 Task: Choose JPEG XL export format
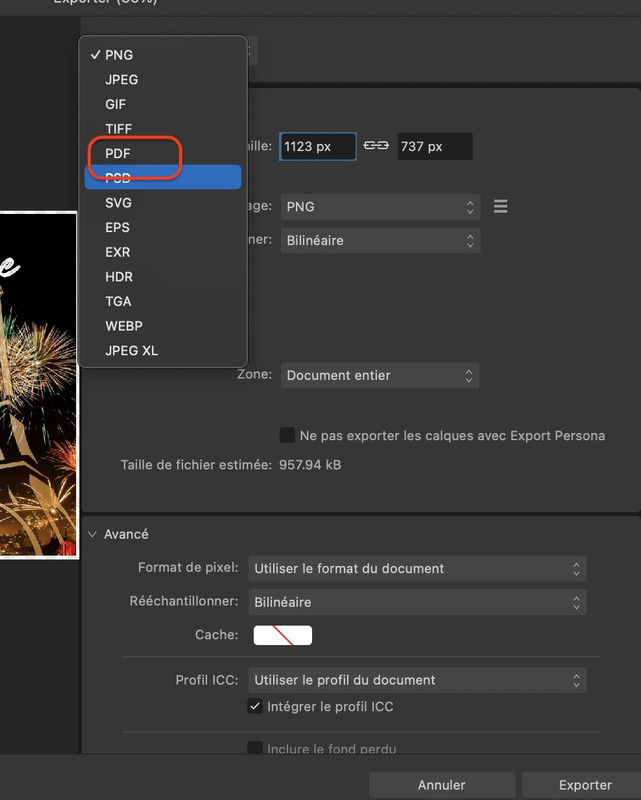[163, 351]
